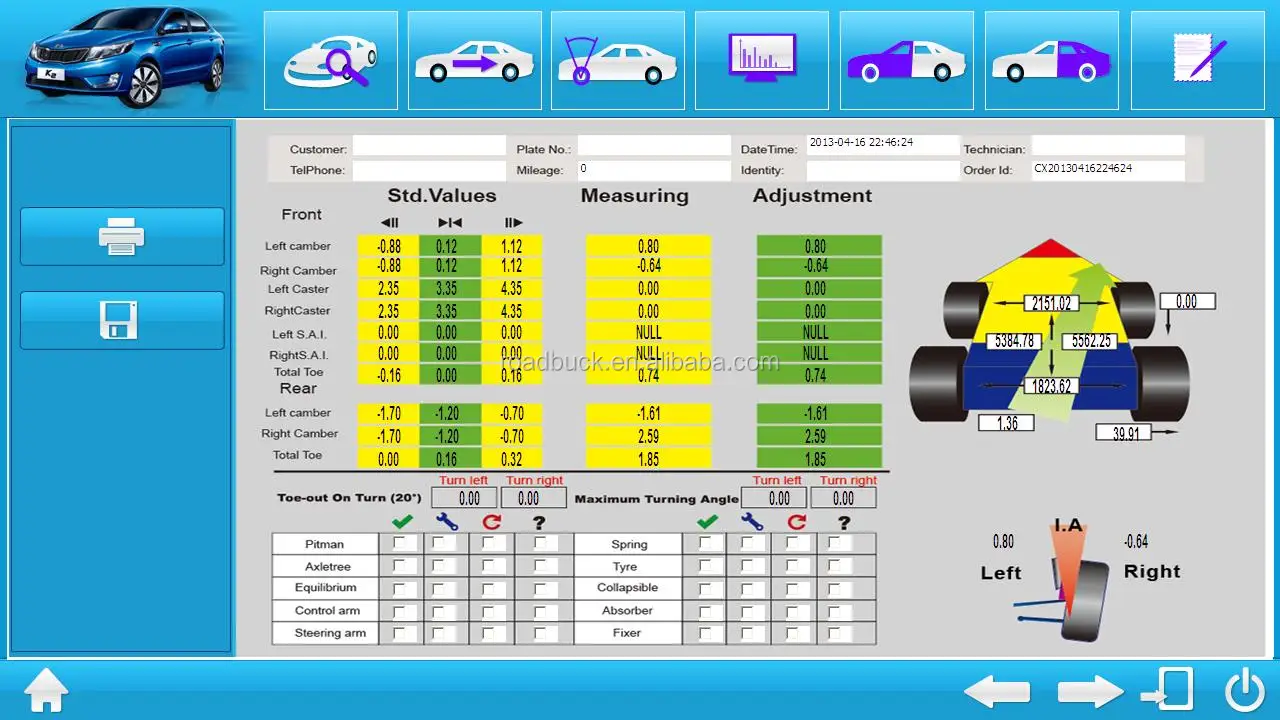The width and height of the screenshot is (1280, 720).
Task: Open the monitor bar chart icon
Action: (x=762, y=60)
